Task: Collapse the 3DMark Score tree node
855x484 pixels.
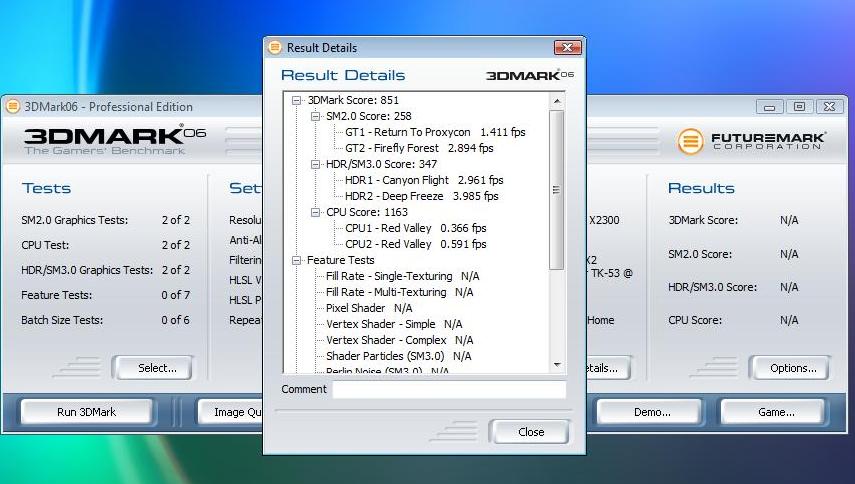Action: (297, 100)
